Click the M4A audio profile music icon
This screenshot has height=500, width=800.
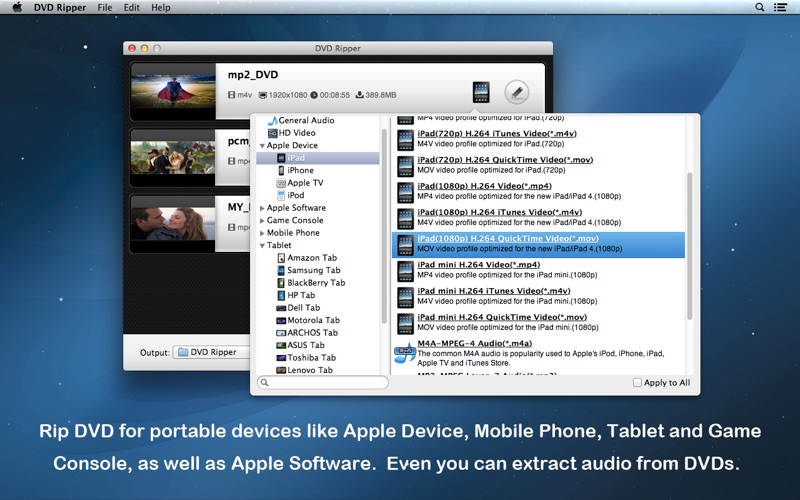coord(405,353)
